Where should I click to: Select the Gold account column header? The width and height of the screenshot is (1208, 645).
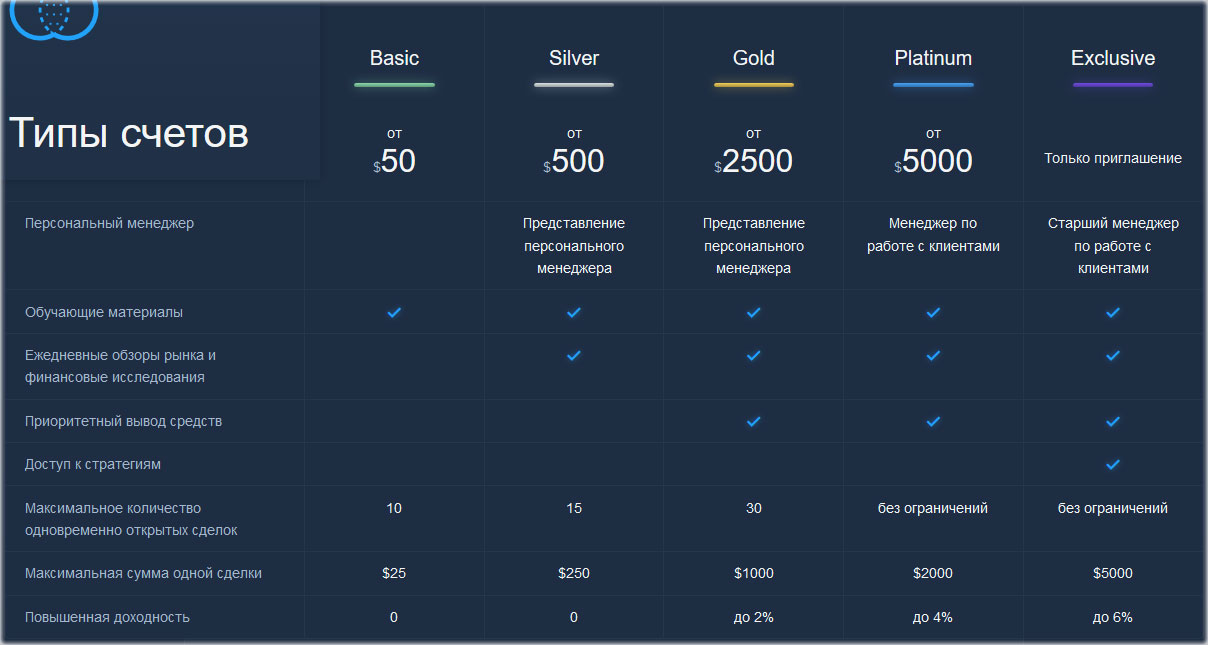tap(754, 58)
